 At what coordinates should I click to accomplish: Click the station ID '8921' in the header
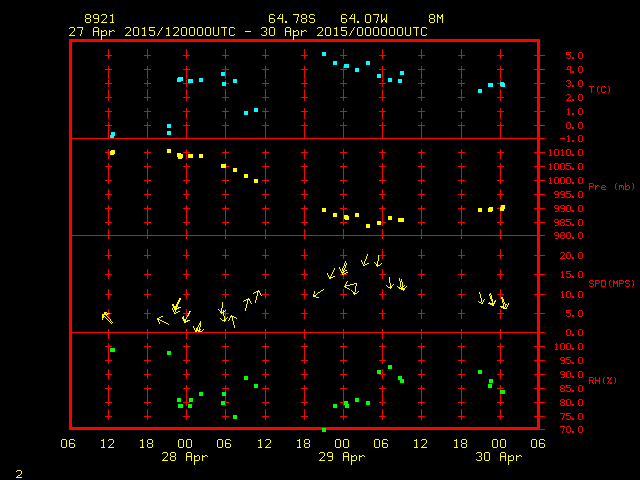(x=100, y=19)
